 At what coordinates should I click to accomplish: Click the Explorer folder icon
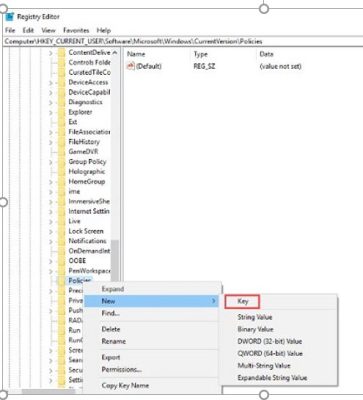pos(62,112)
